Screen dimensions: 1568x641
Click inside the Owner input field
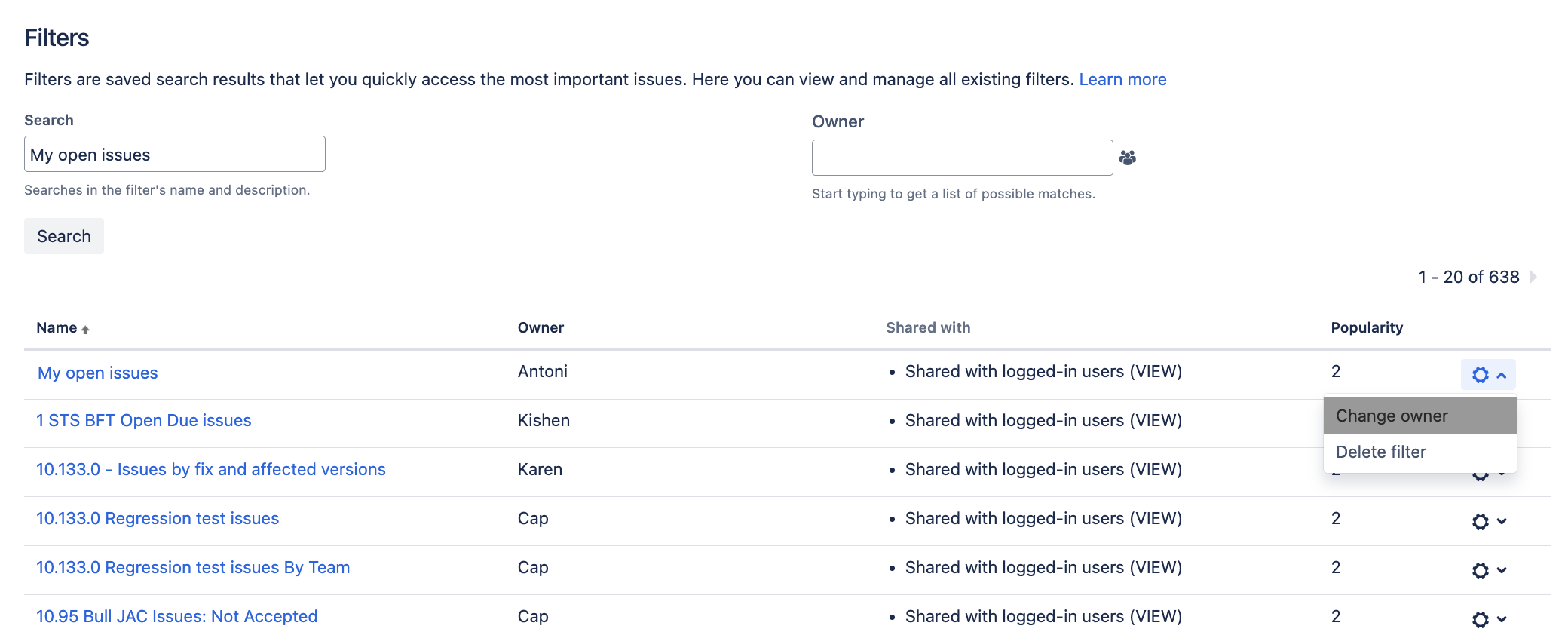[x=961, y=157]
